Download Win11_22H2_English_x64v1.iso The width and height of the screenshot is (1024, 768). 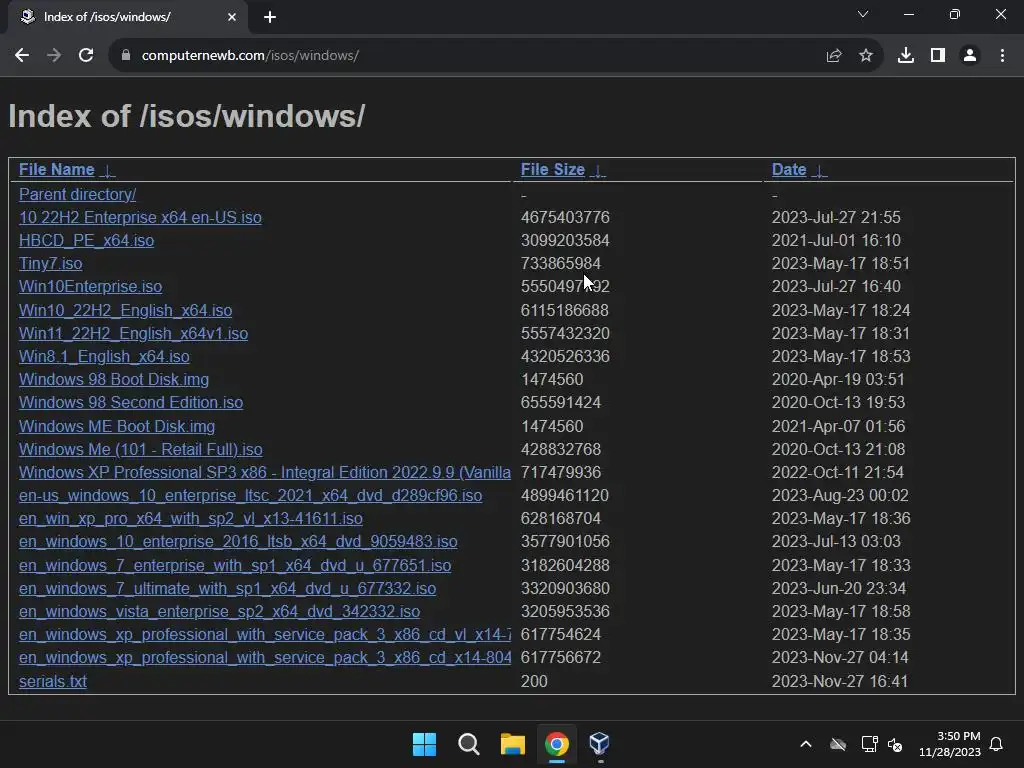133,333
